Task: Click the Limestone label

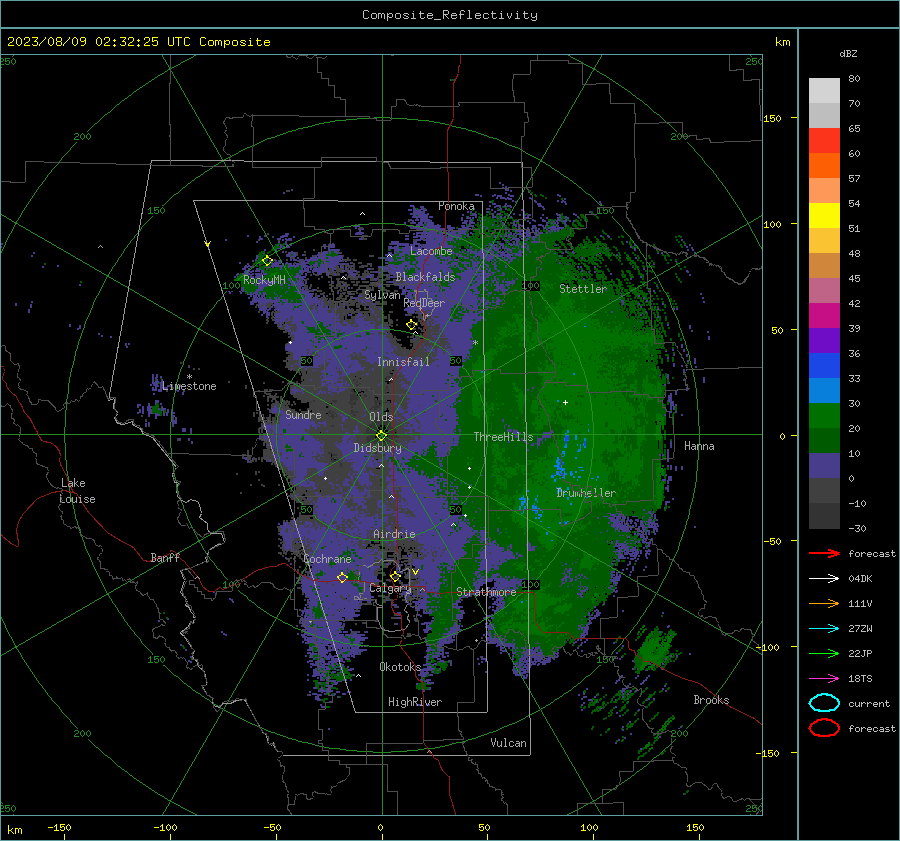Action: (189, 386)
